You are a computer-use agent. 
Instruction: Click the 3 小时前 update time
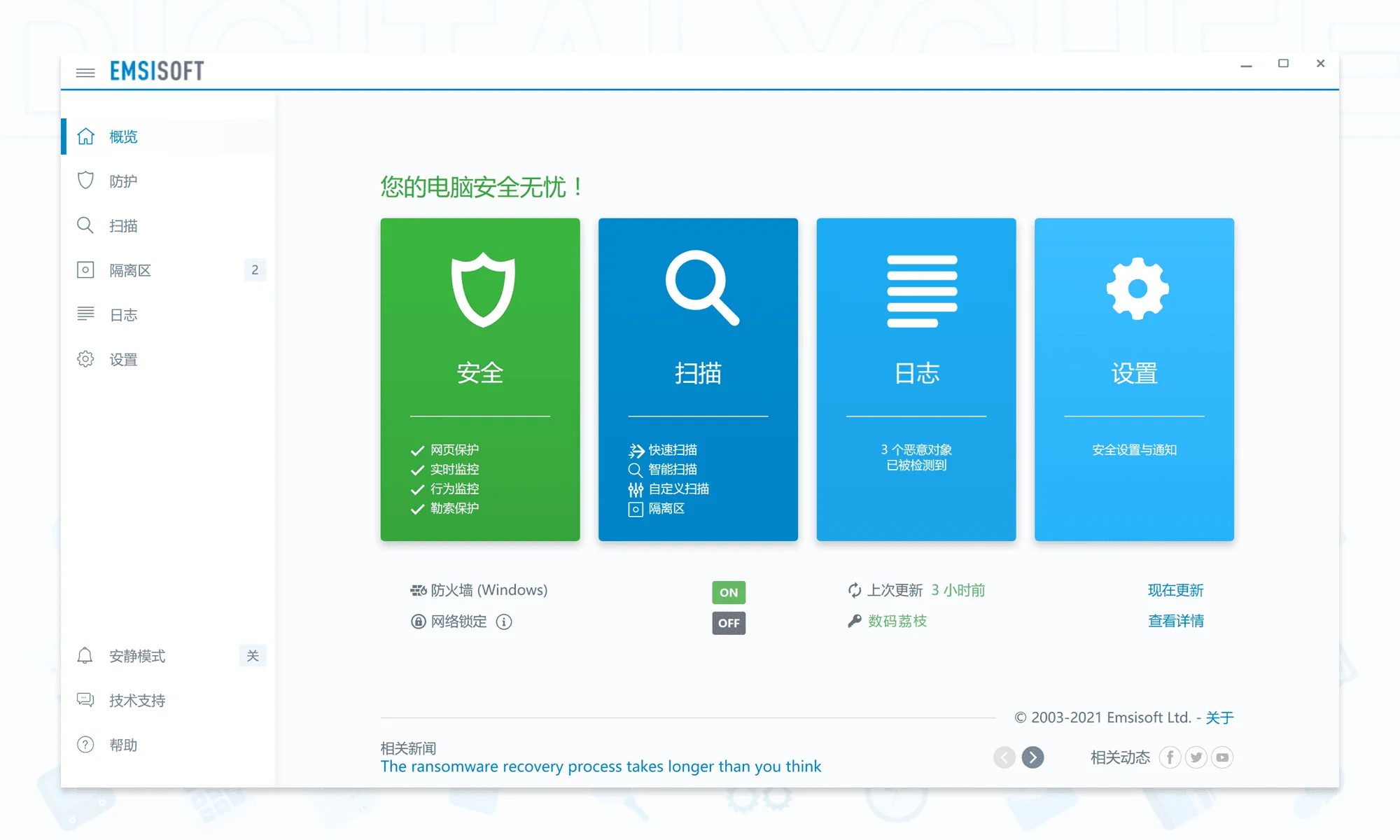point(958,591)
